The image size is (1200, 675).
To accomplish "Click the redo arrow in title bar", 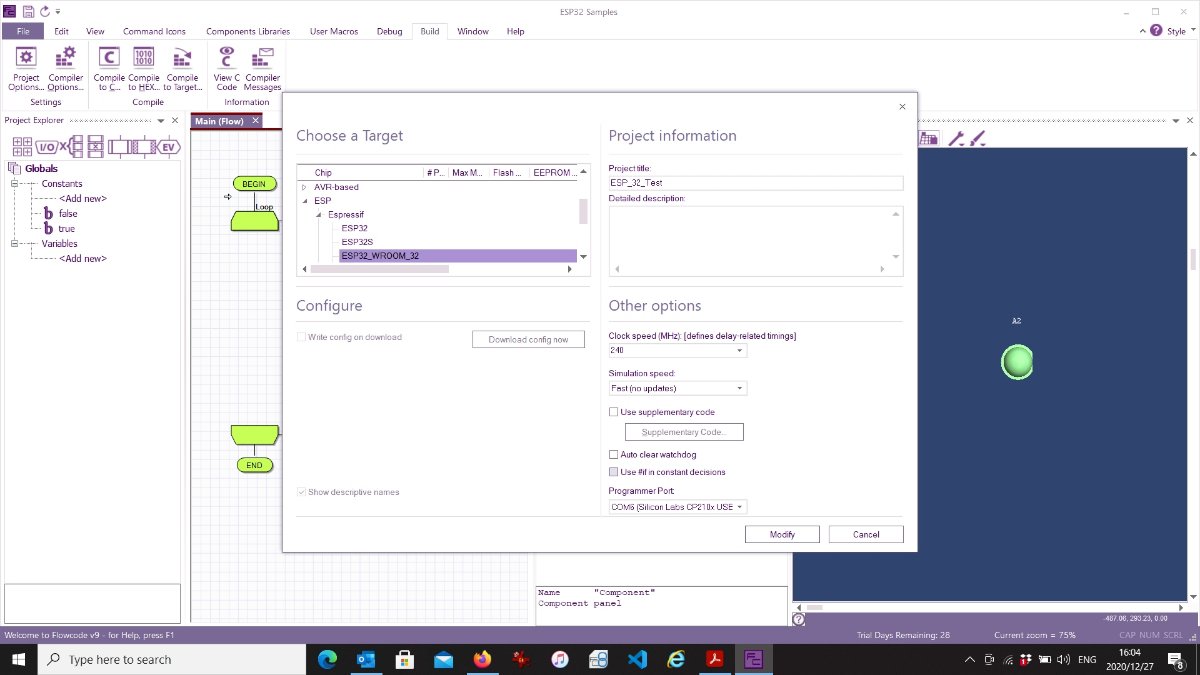I will [x=44, y=11].
